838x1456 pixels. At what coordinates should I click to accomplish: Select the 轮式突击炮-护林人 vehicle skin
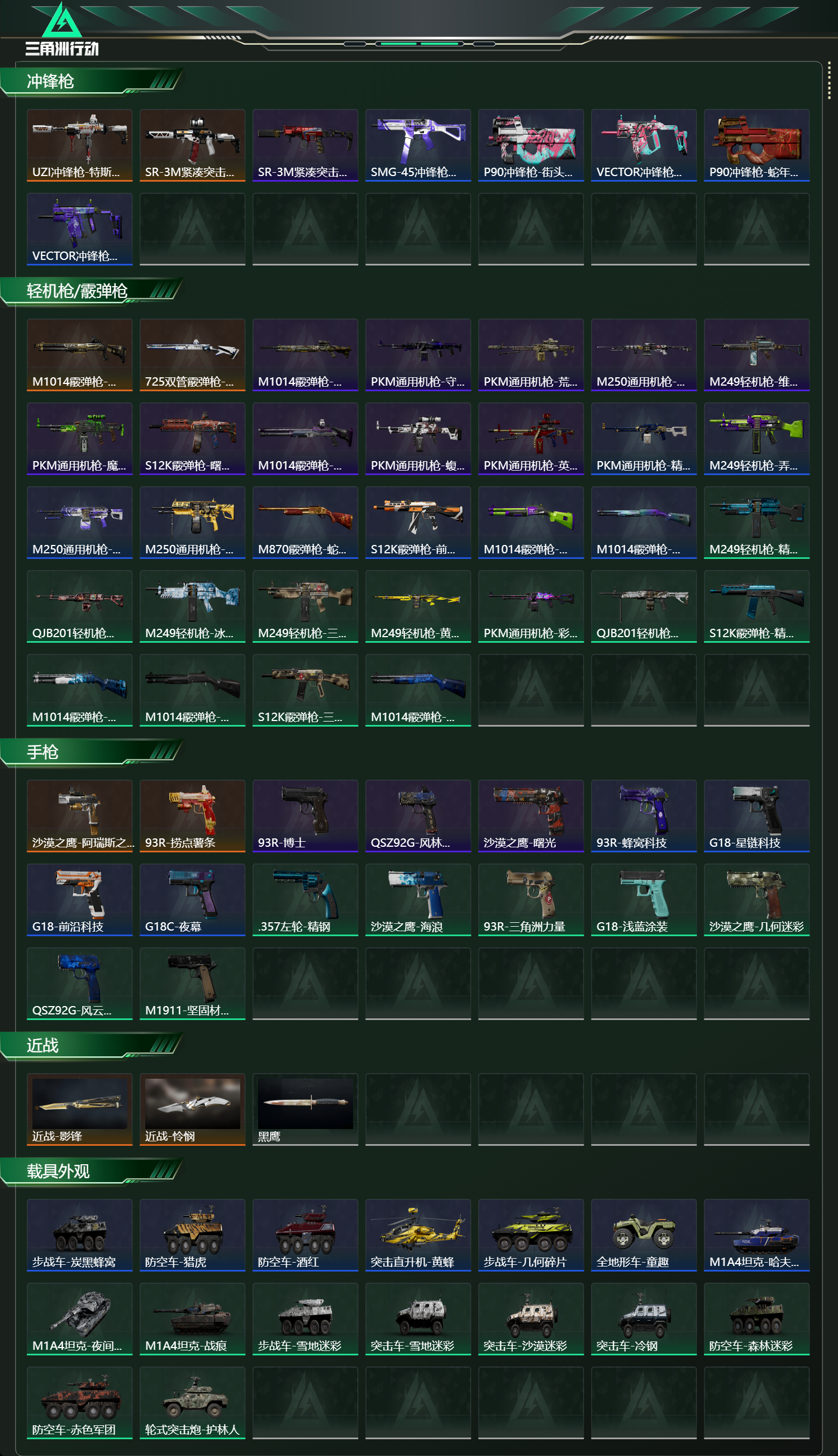coord(192,1402)
